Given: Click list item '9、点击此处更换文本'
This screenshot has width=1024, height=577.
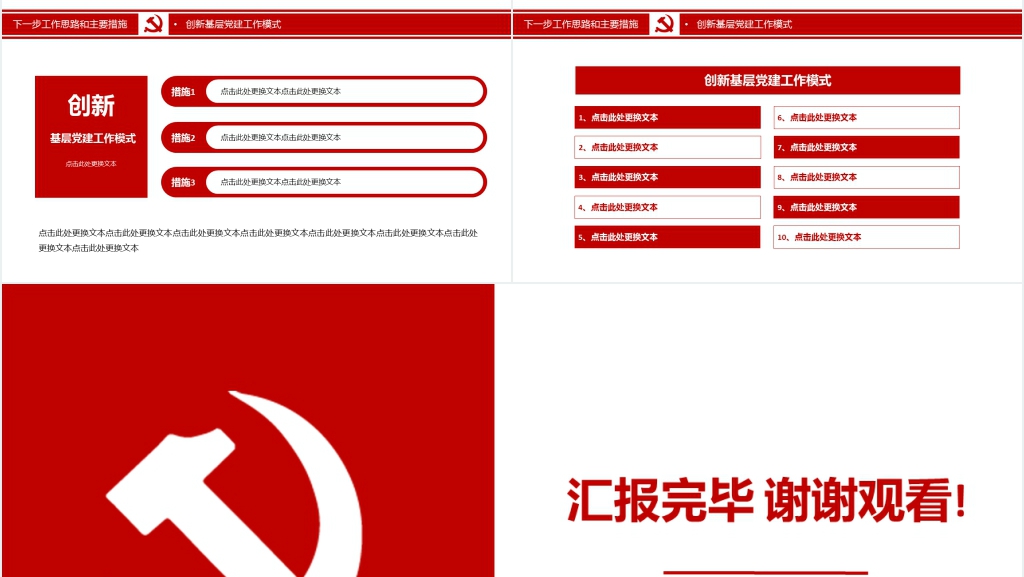Looking at the screenshot, I should (x=867, y=207).
